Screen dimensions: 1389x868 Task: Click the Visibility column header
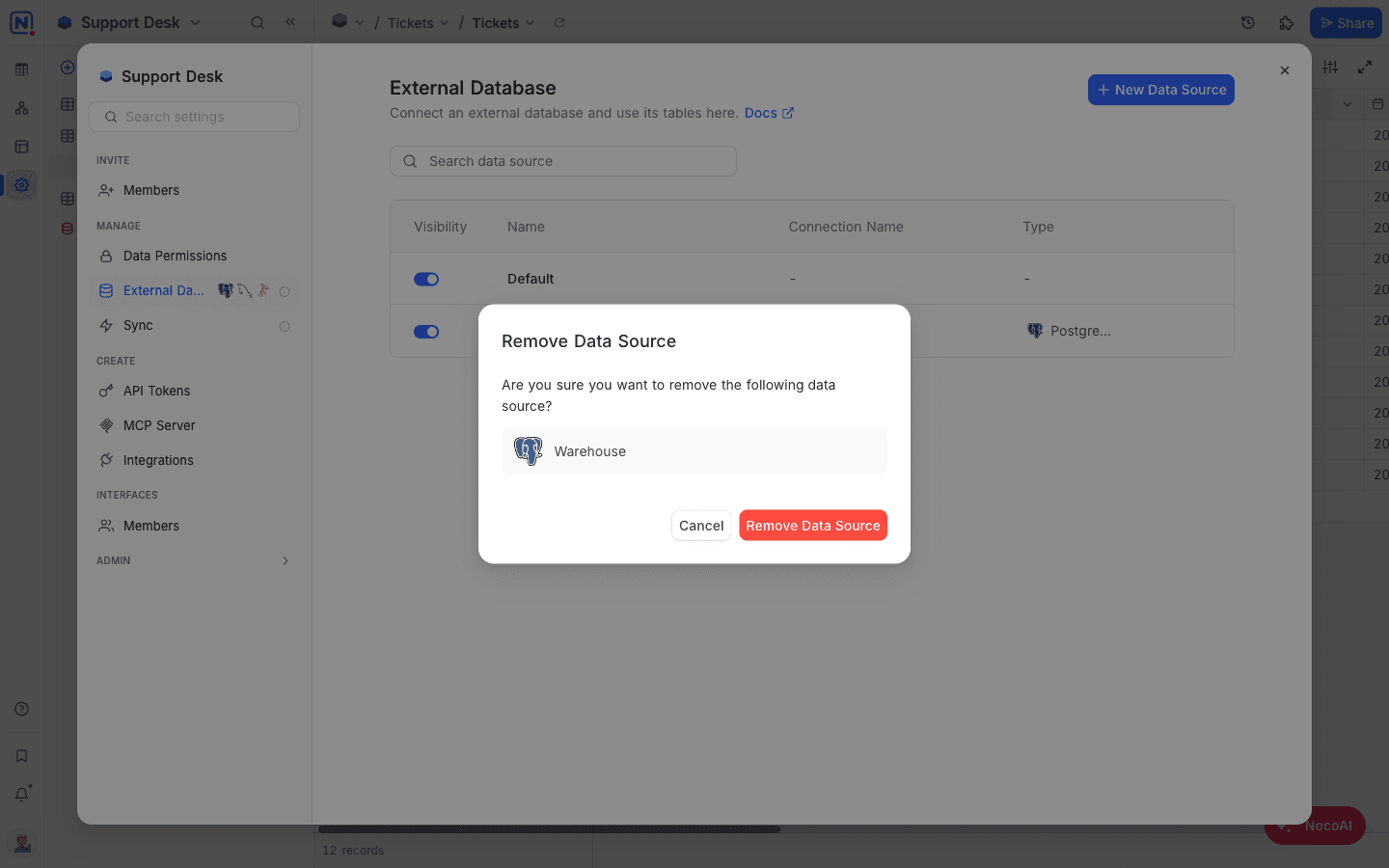440,227
